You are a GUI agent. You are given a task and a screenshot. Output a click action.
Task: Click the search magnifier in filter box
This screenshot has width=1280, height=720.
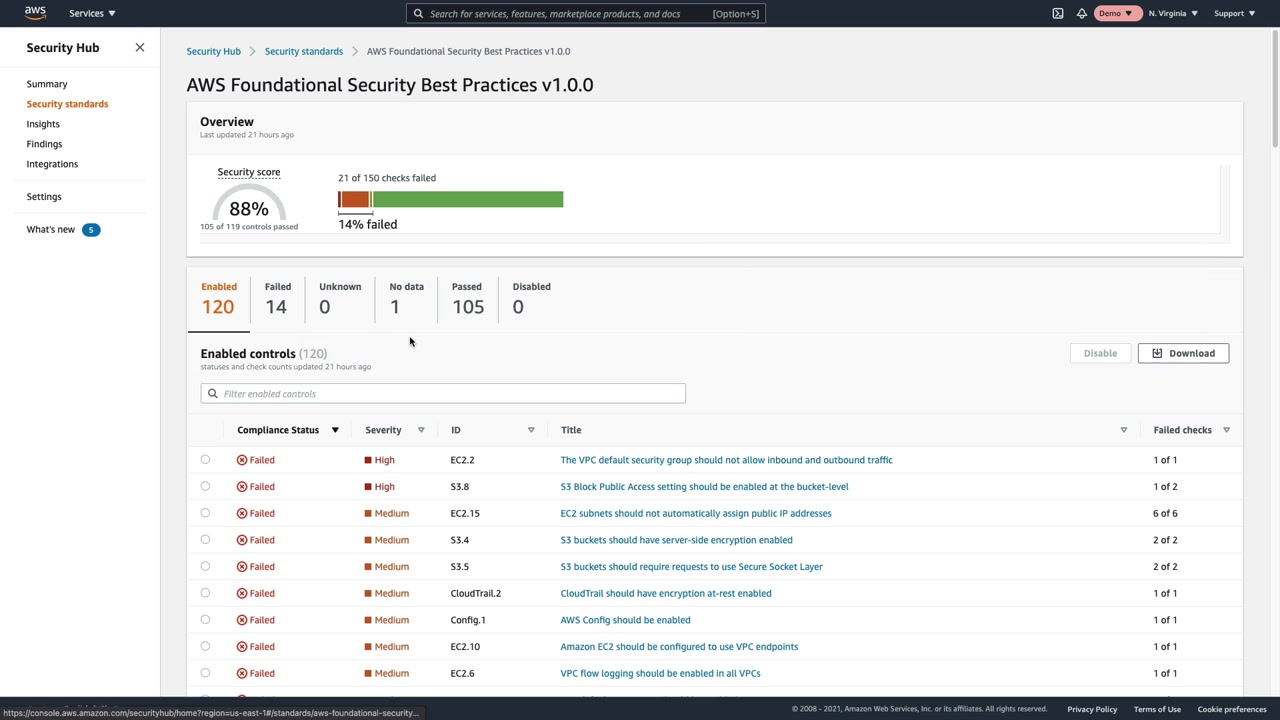[212, 394]
